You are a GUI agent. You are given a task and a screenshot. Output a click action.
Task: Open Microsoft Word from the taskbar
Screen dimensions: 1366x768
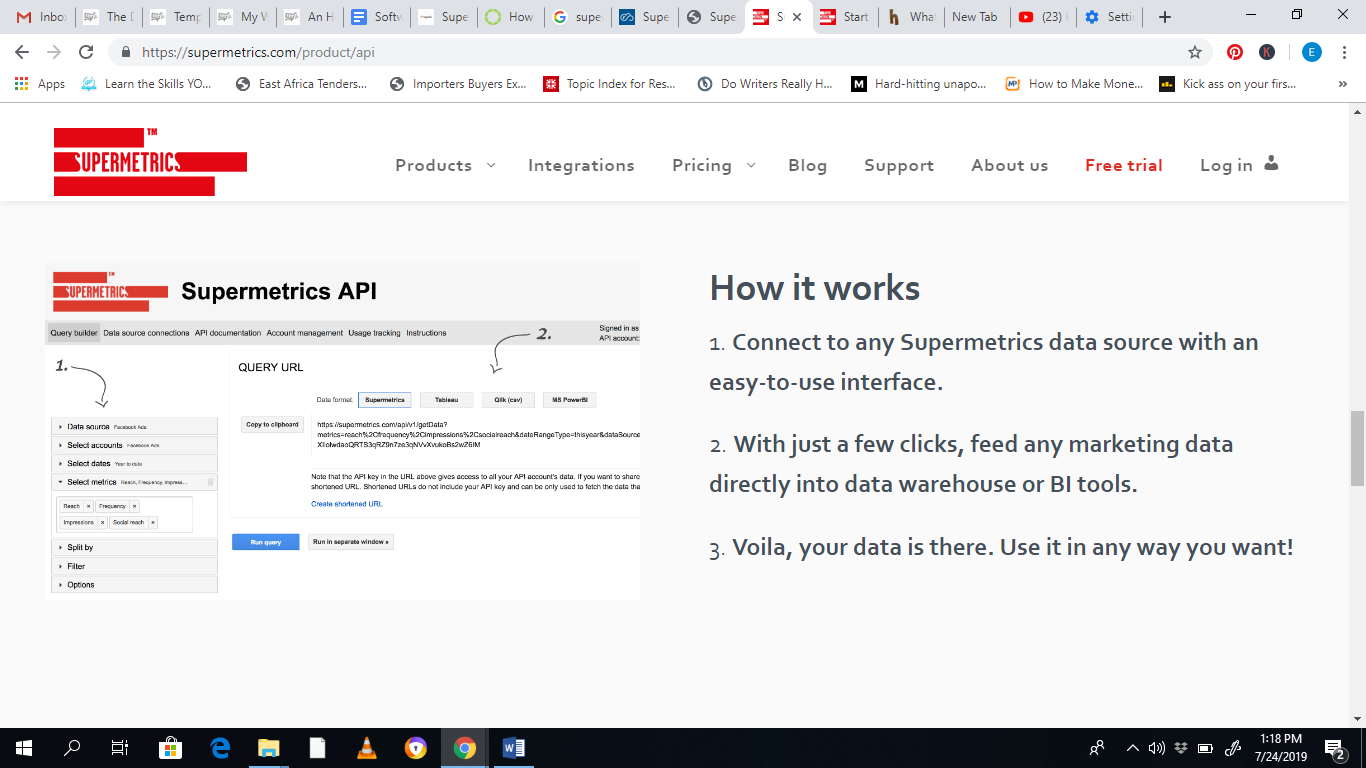coord(514,748)
